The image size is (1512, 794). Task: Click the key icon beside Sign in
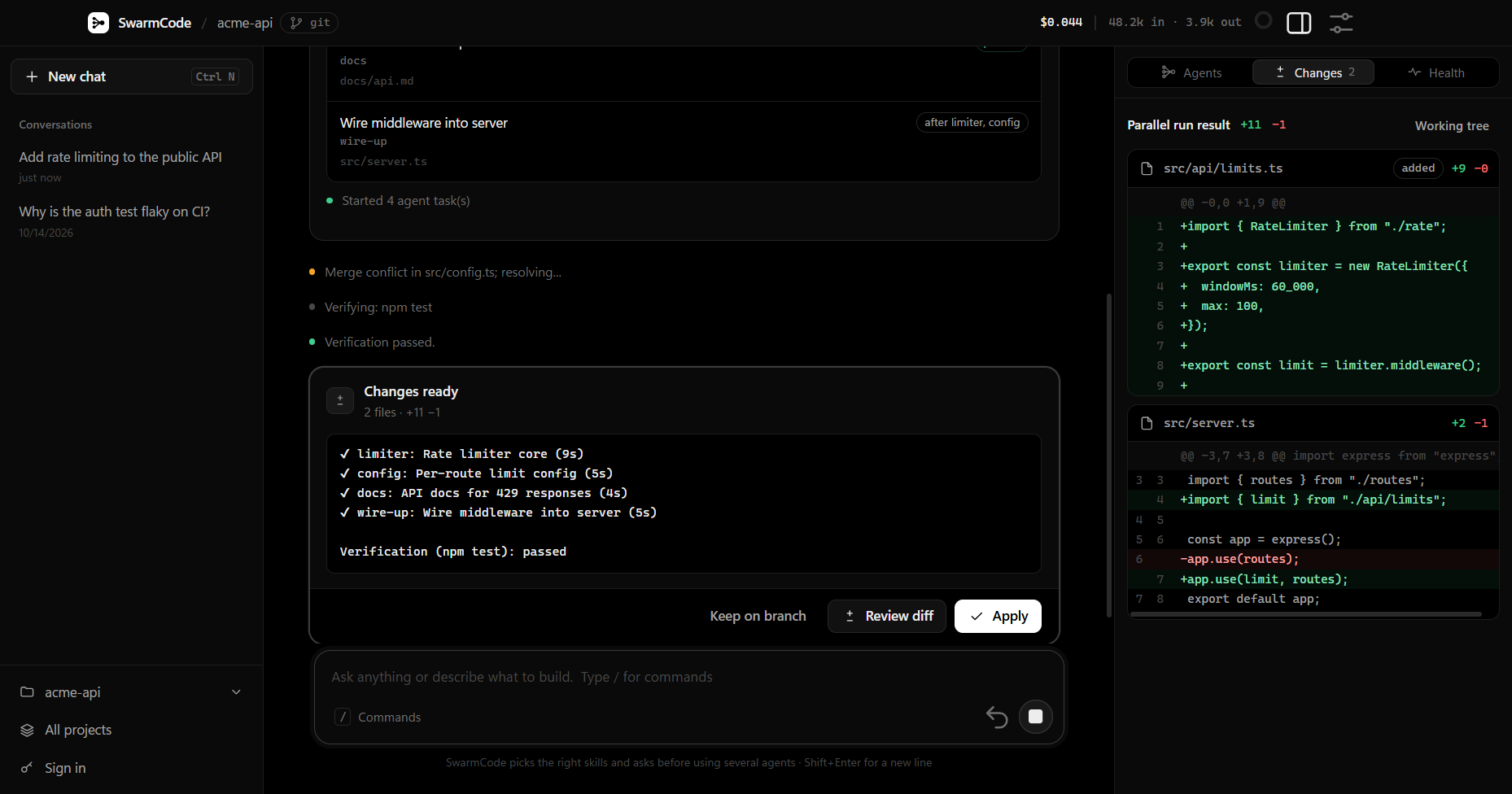tap(27, 768)
